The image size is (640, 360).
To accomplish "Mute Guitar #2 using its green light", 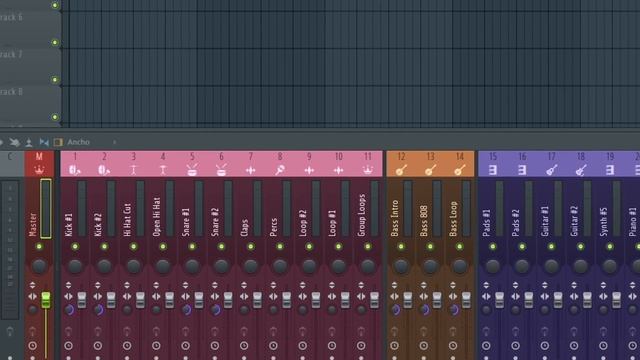I will click(x=581, y=247).
